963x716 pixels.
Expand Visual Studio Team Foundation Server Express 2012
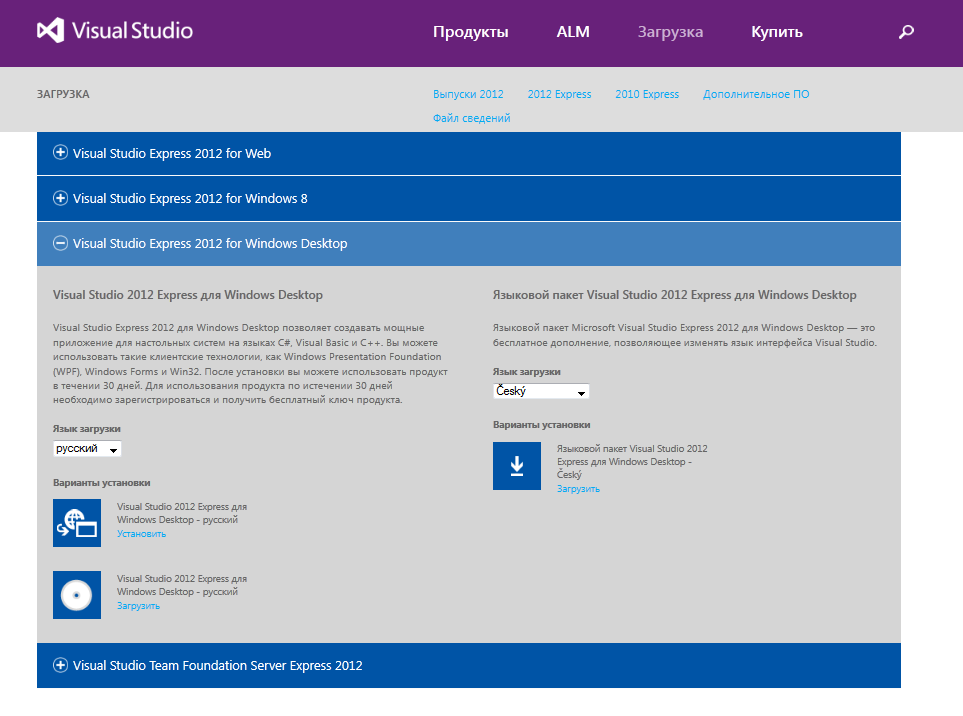(218, 665)
